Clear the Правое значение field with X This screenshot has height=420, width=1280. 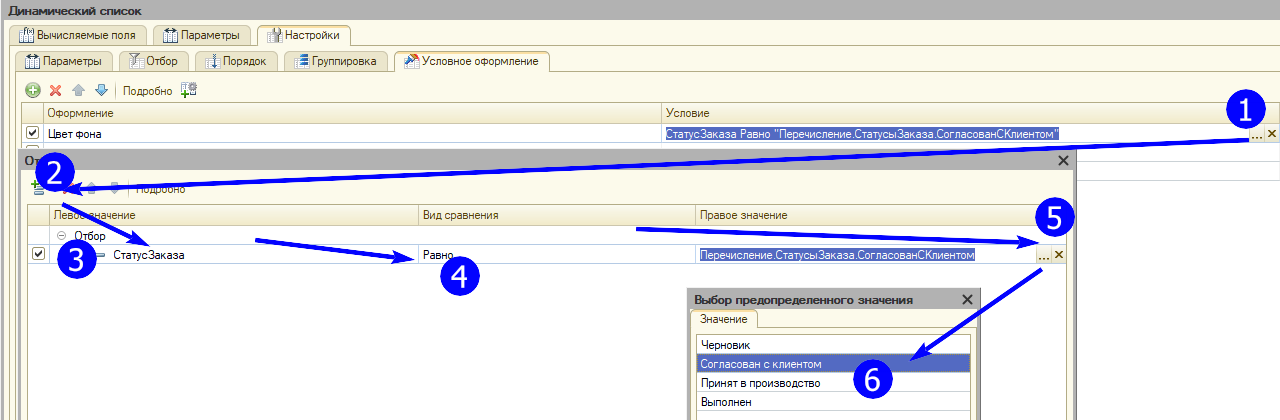click(x=1059, y=255)
